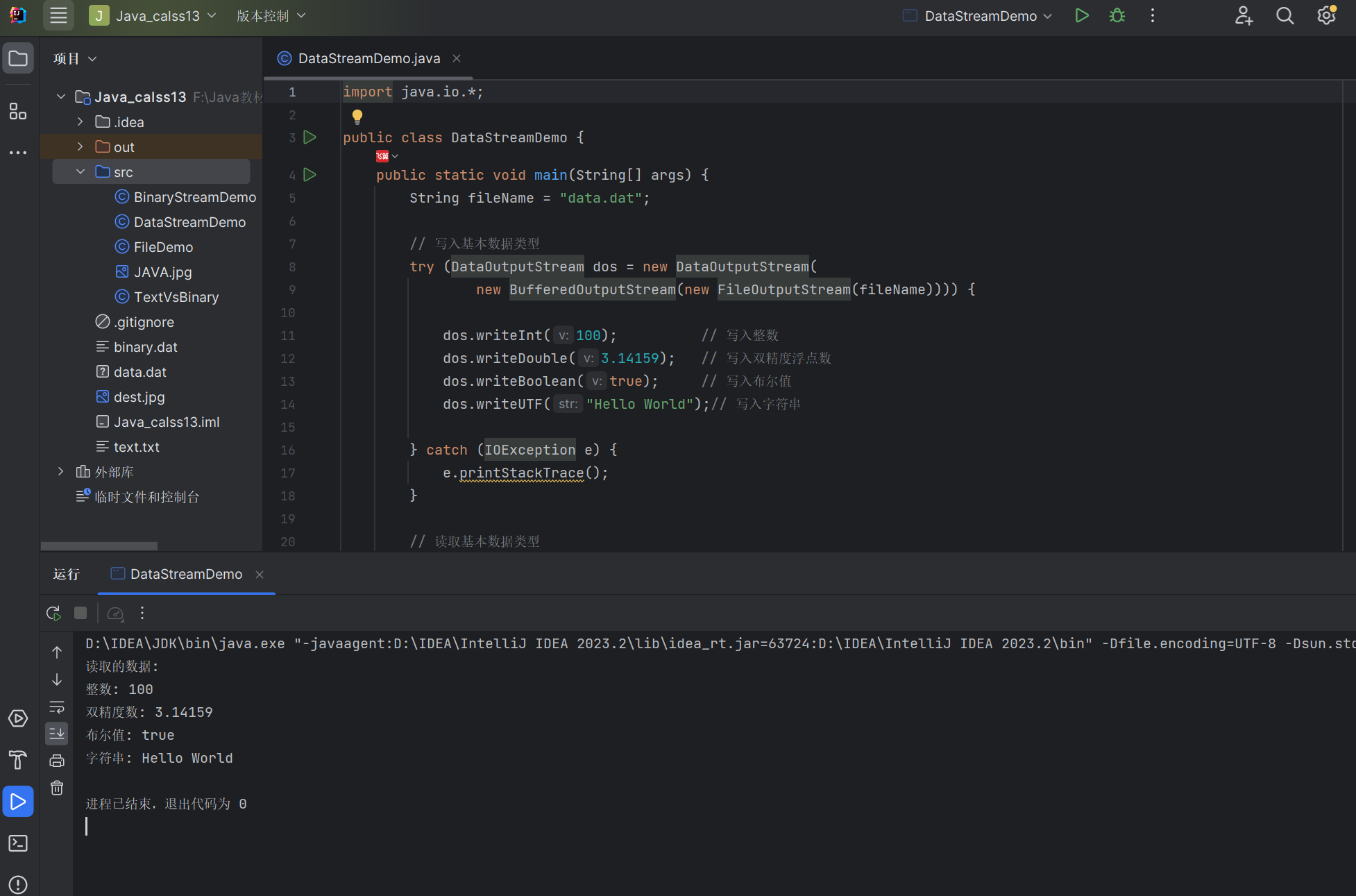Toggle scroll to end of console
The width and height of the screenshot is (1356, 896).
[x=57, y=734]
